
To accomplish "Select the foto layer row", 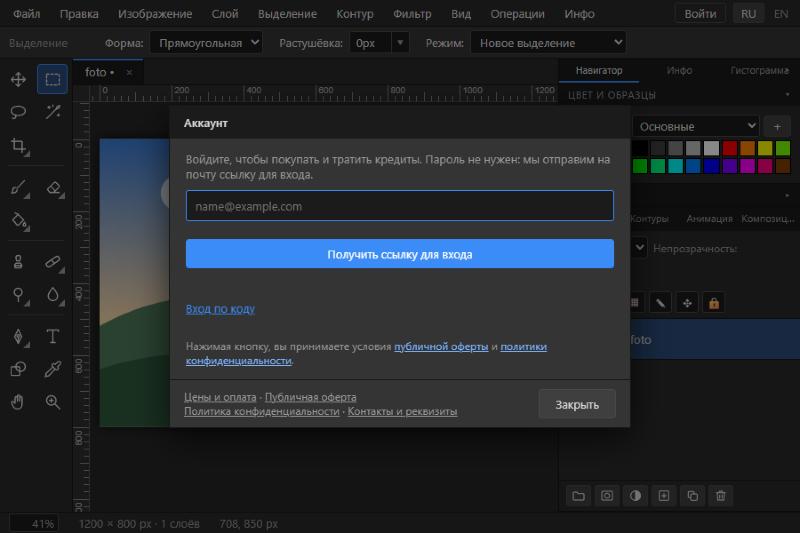I will (x=715, y=339).
